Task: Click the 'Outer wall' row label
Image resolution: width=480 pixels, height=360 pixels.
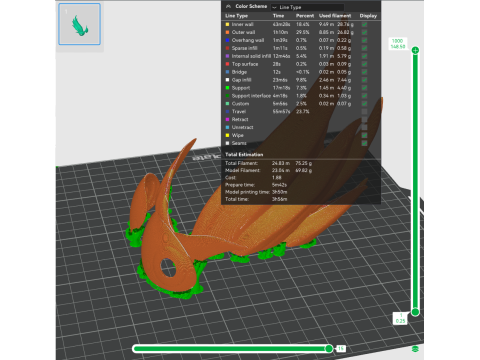Action: (x=243, y=32)
